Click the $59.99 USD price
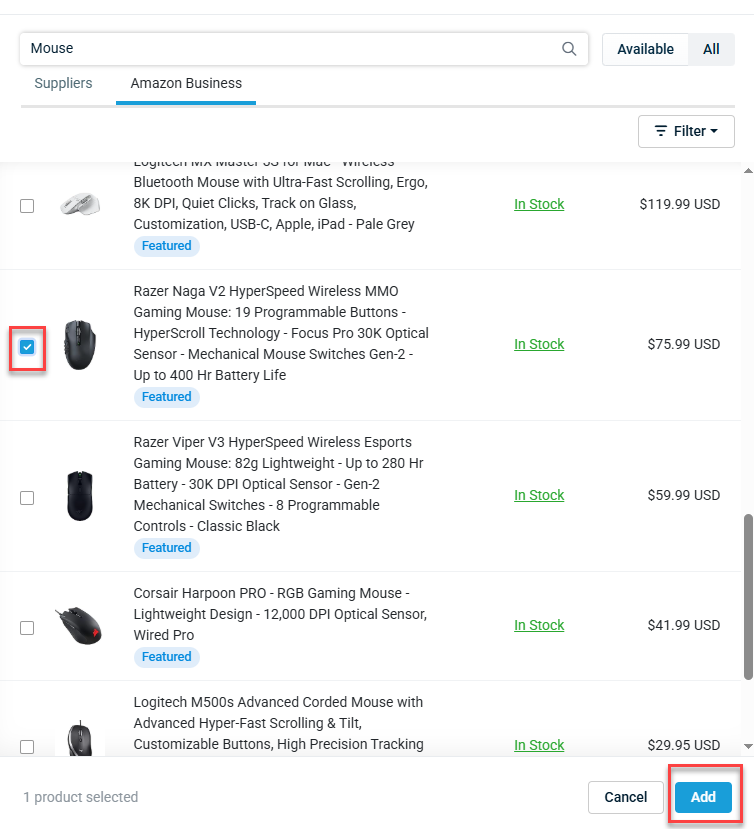The height and width of the screenshot is (829, 754). pyautogui.click(x=684, y=495)
